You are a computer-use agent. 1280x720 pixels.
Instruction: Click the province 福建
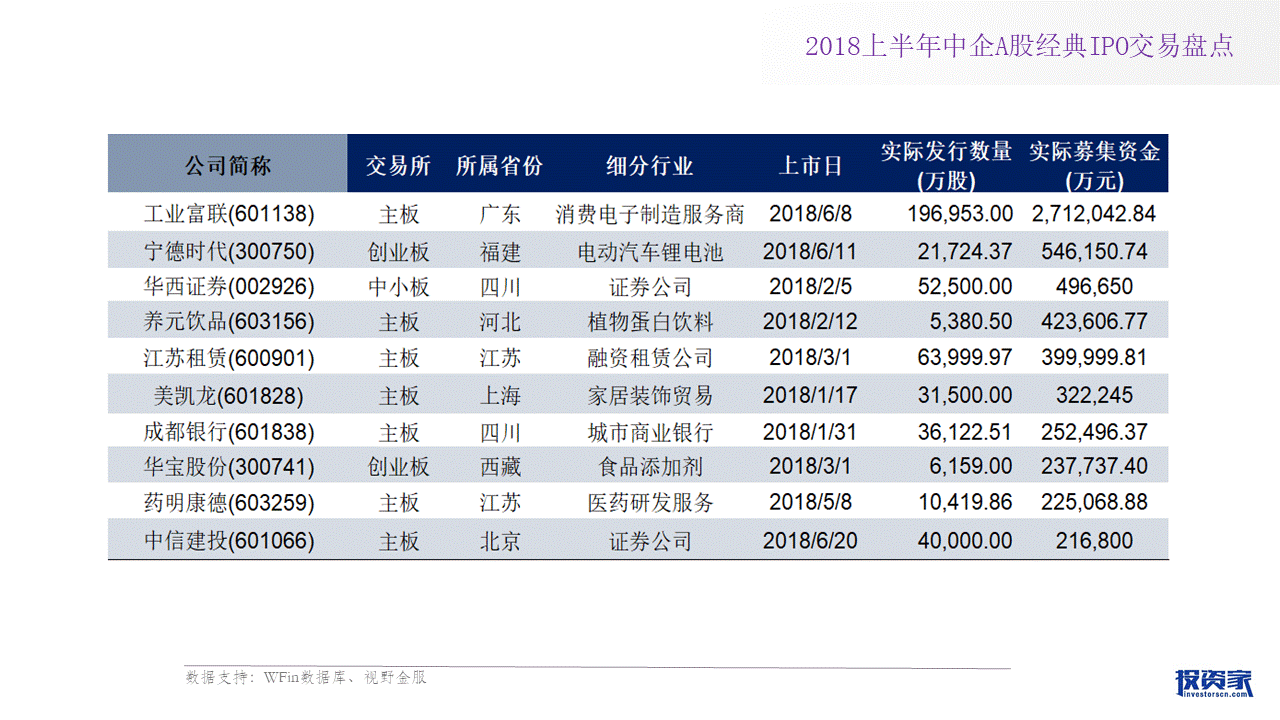[x=500, y=251]
